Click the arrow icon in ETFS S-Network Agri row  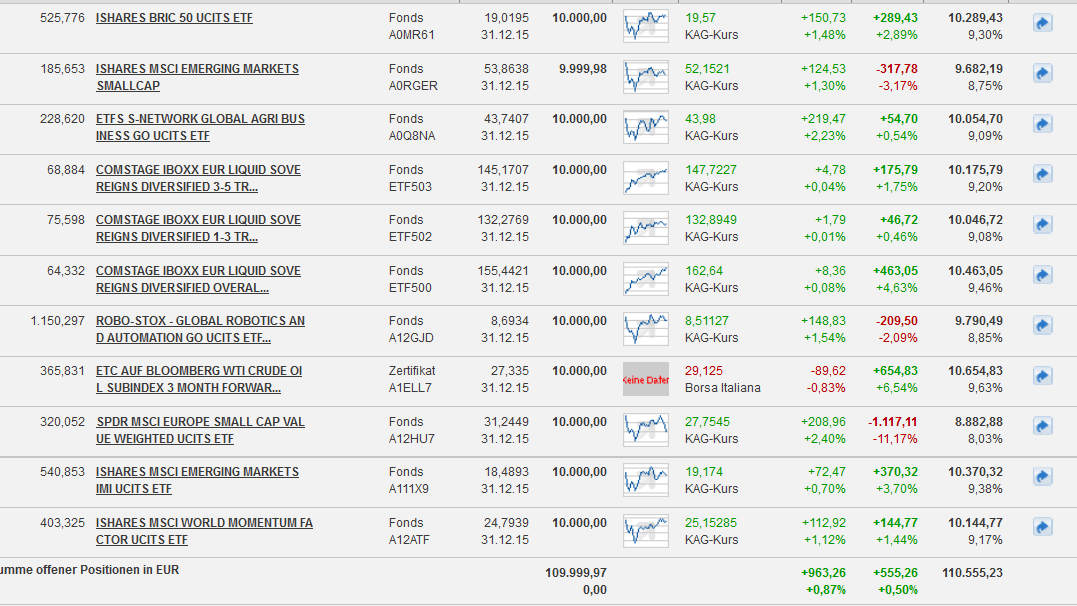[x=1042, y=124]
